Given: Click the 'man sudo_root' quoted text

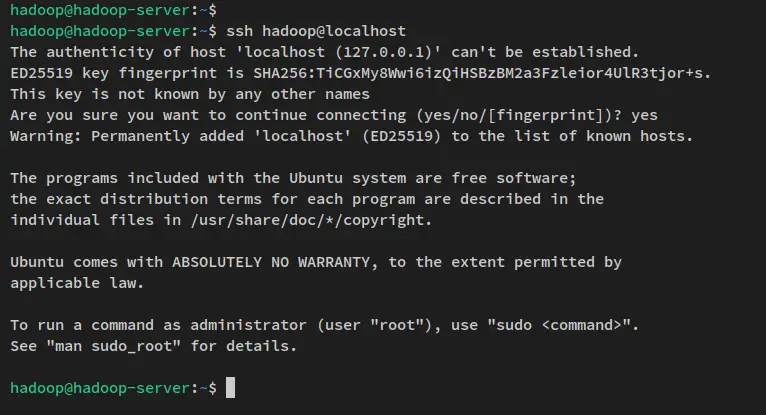Looking at the screenshot, I should [x=114, y=346].
